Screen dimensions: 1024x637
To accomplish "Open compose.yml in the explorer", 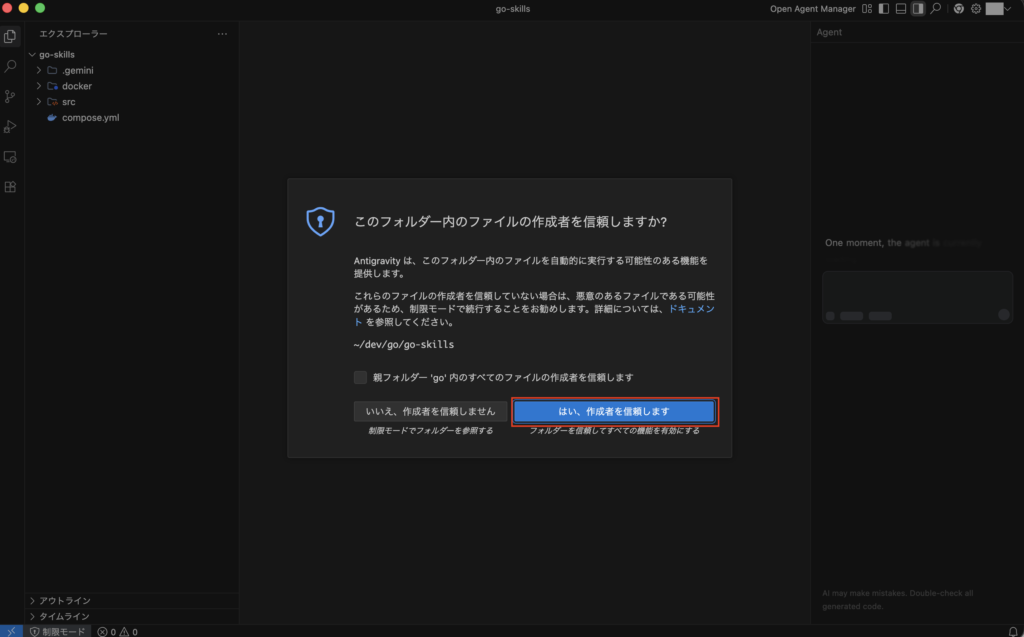I will [90, 117].
